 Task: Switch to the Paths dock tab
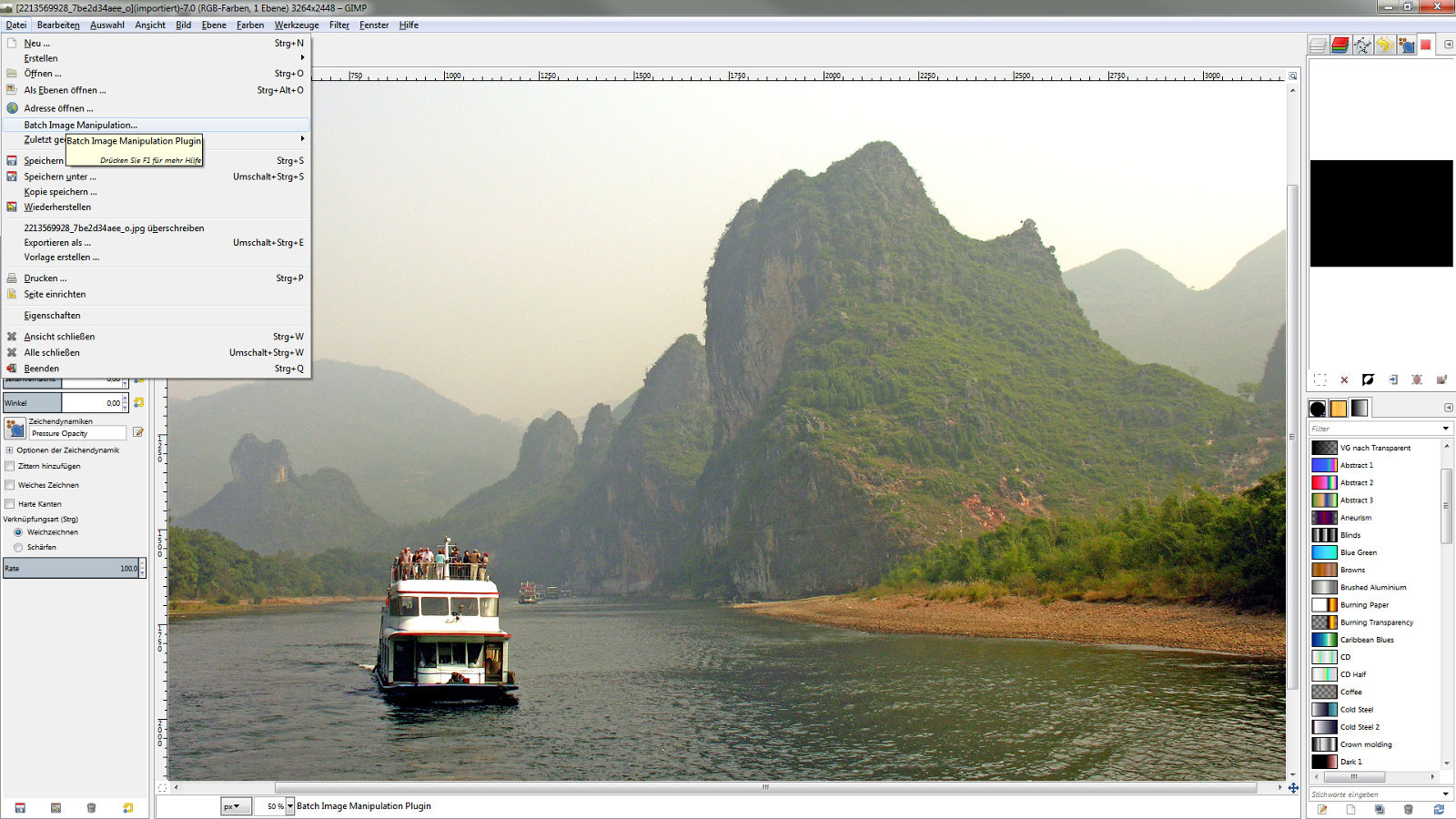1362,45
